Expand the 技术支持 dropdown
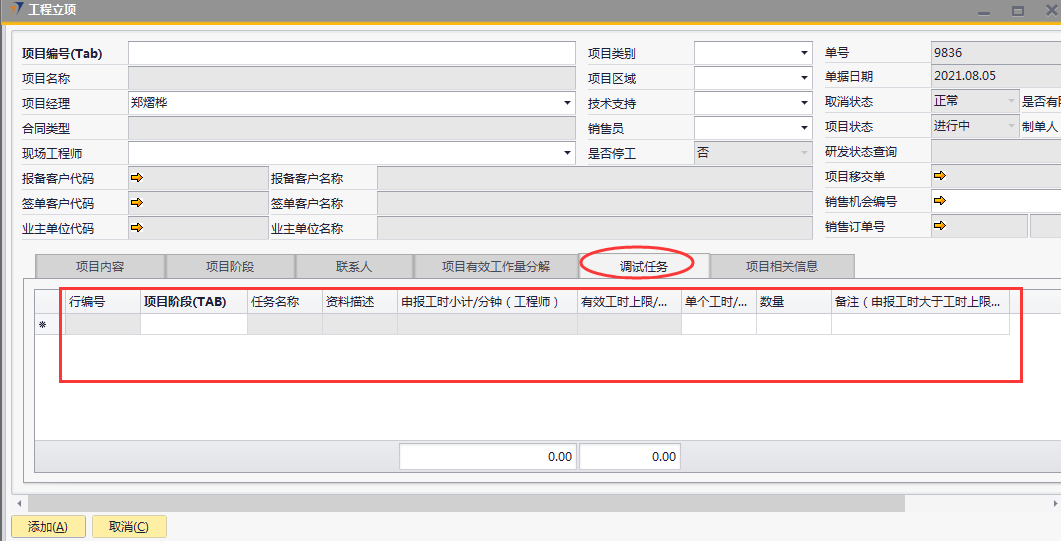The width and height of the screenshot is (1061, 541). coord(804,103)
